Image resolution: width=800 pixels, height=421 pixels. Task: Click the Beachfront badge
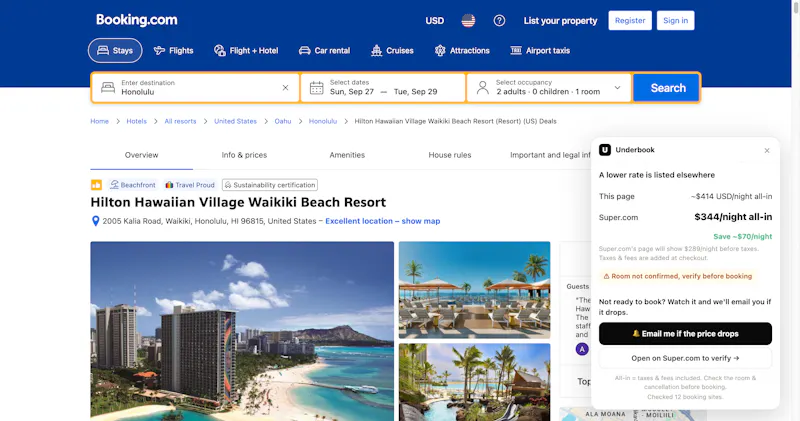133,185
